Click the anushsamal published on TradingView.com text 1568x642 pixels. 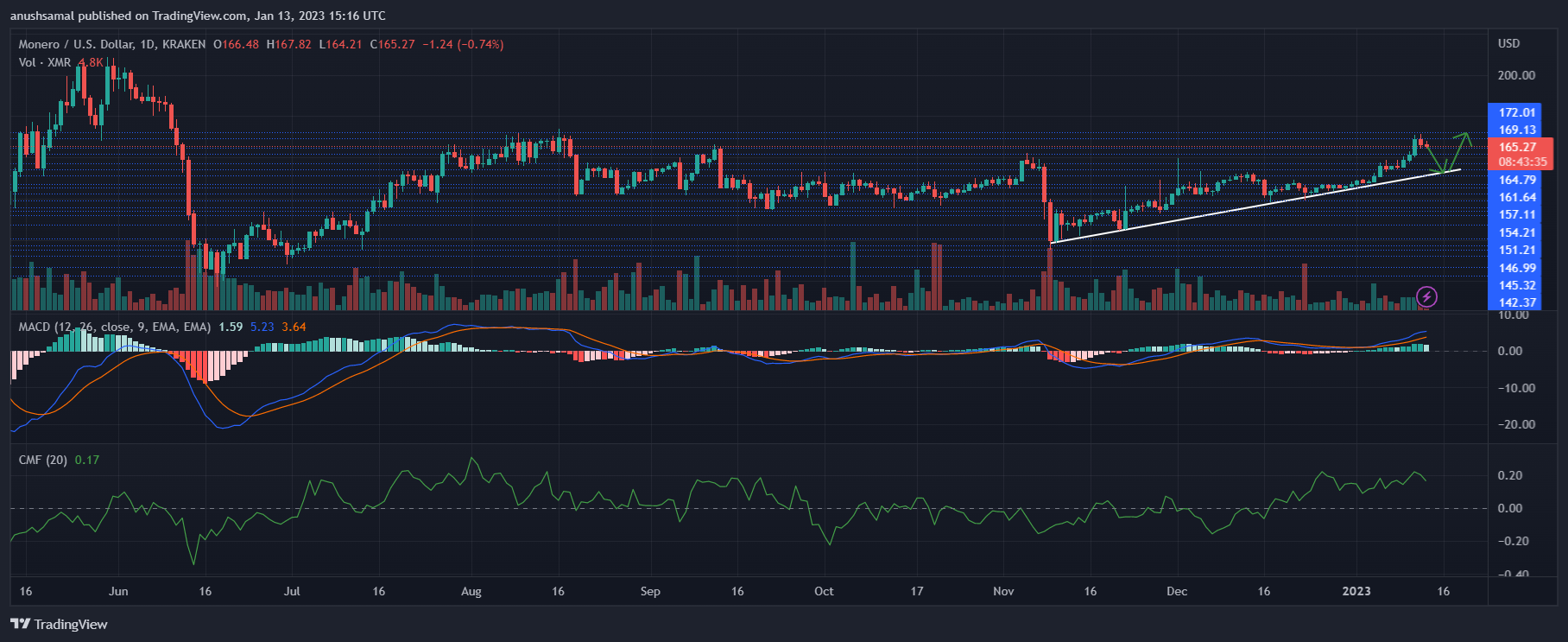tap(198, 16)
